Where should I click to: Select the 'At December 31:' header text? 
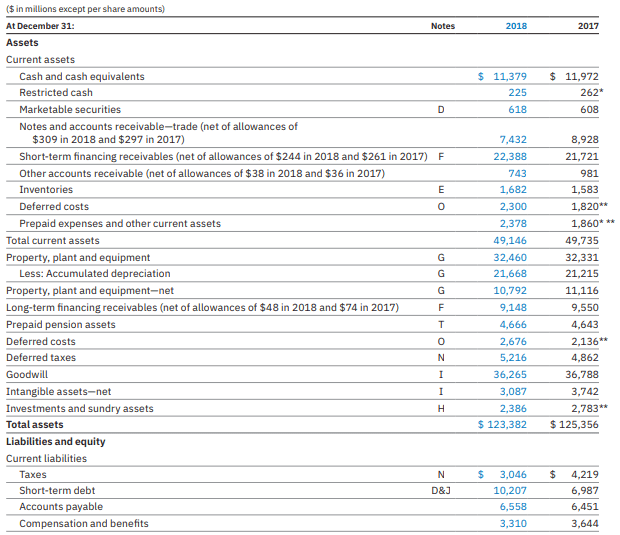[x=40, y=26]
